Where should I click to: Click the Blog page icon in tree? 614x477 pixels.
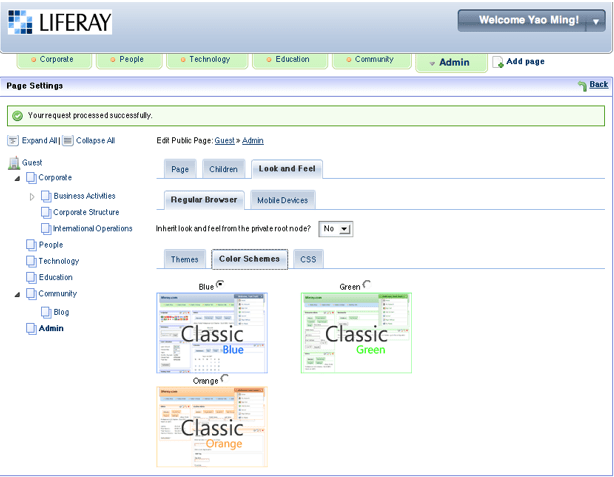click(x=46, y=312)
